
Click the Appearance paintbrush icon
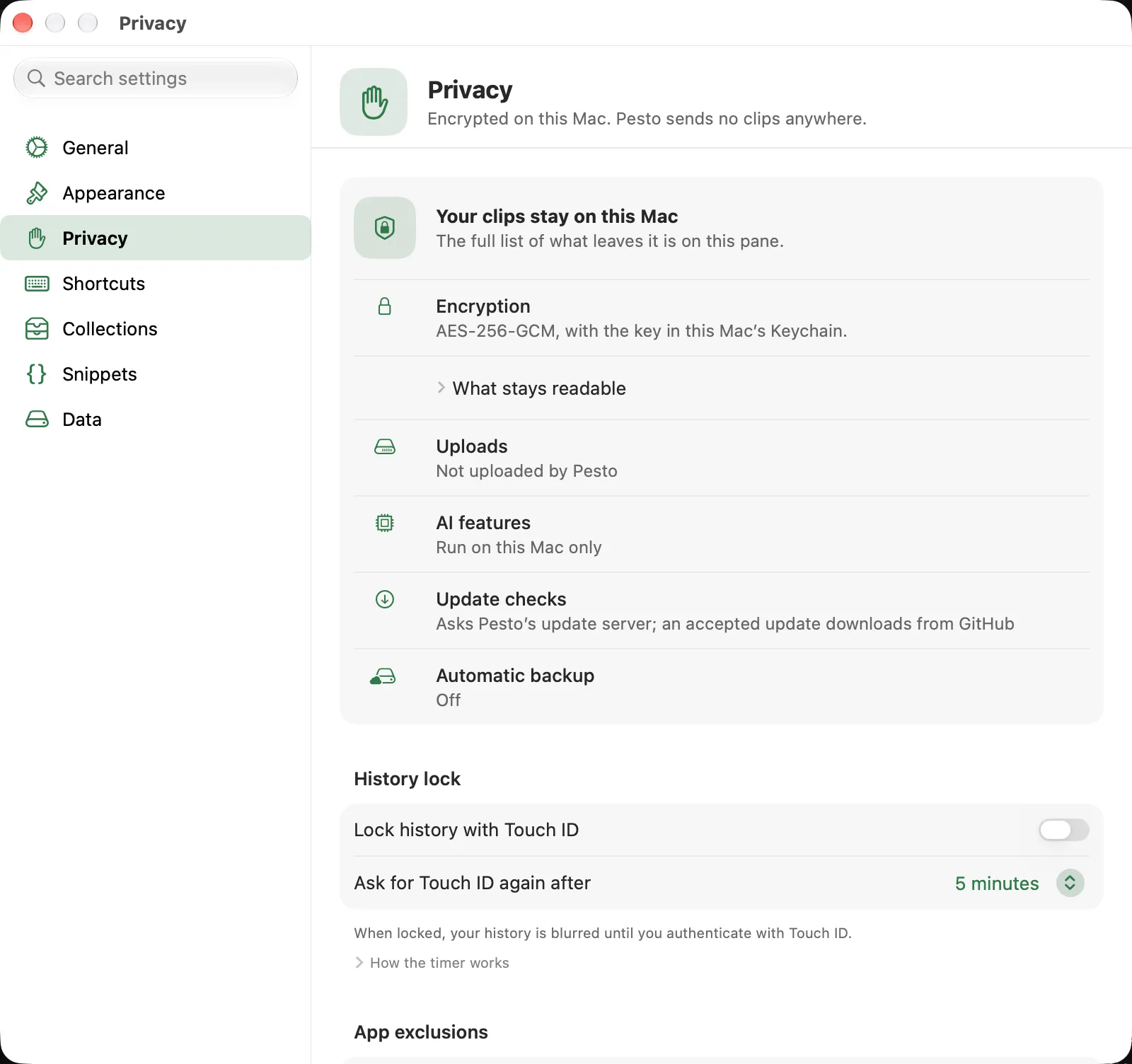(37, 192)
